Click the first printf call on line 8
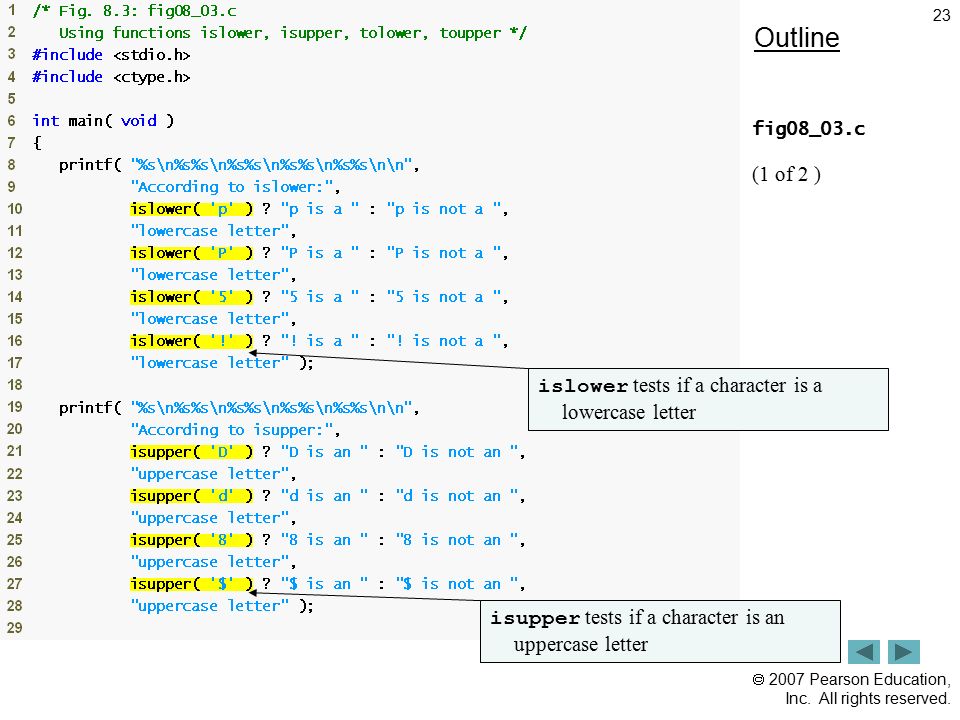This screenshot has height=720, width=960. pos(239,165)
